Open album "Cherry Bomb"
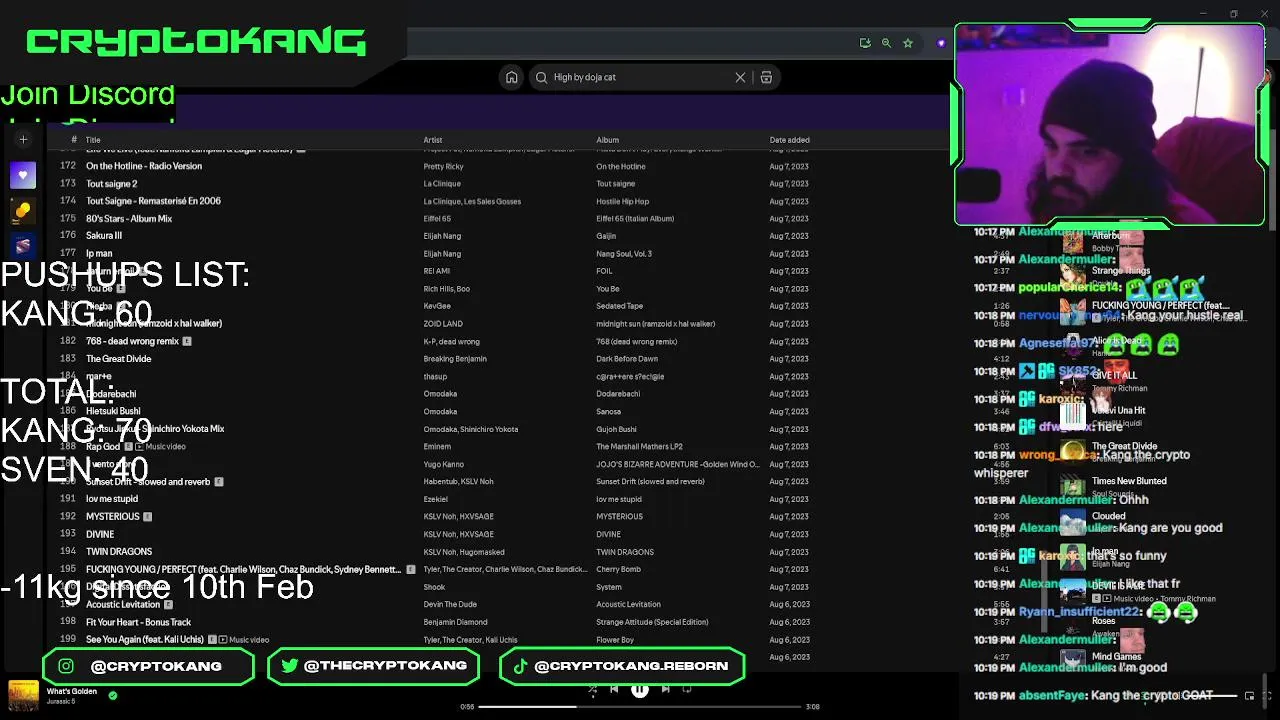1280x720 pixels. [619, 570]
